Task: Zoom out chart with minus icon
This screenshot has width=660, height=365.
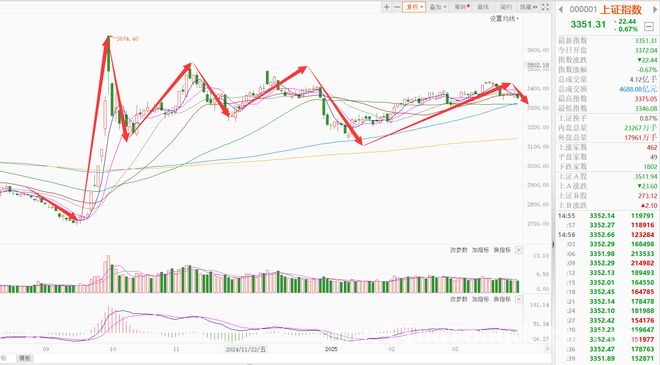Action: 397,7
